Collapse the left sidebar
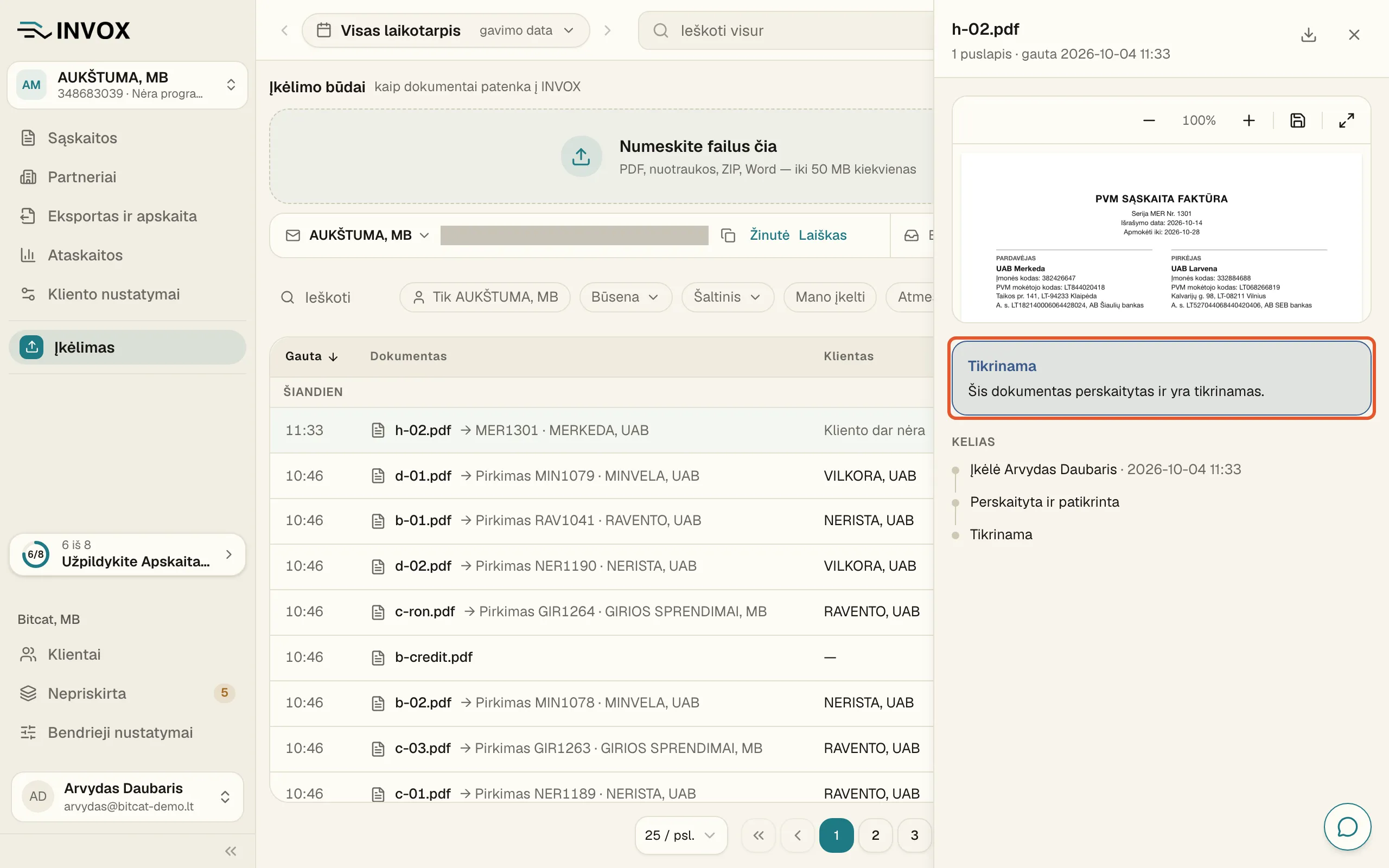Screen dimensions: 1389x868 (x=231, y=851)
